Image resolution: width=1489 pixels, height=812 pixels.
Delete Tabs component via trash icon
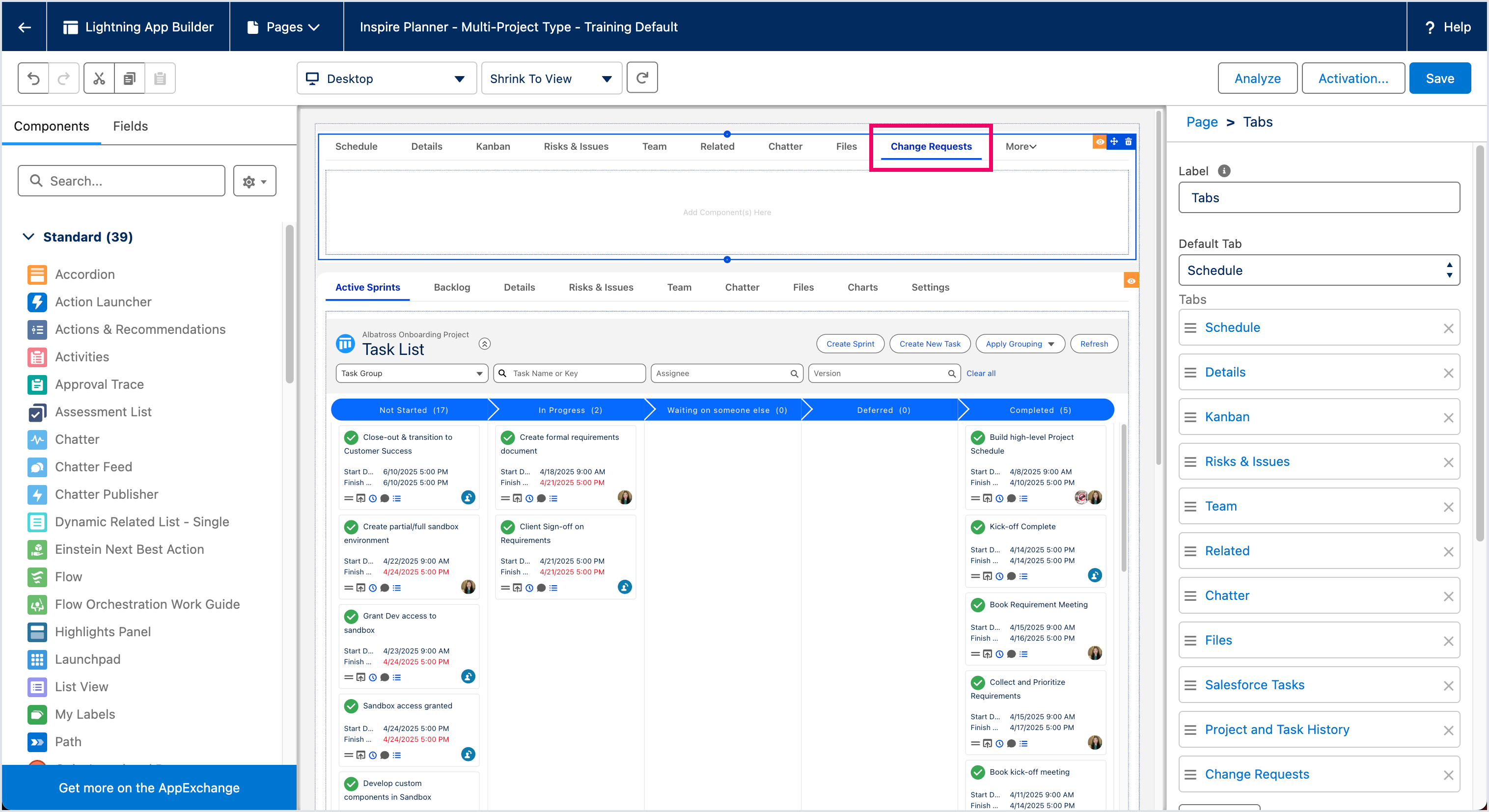tap(1129, 141)
